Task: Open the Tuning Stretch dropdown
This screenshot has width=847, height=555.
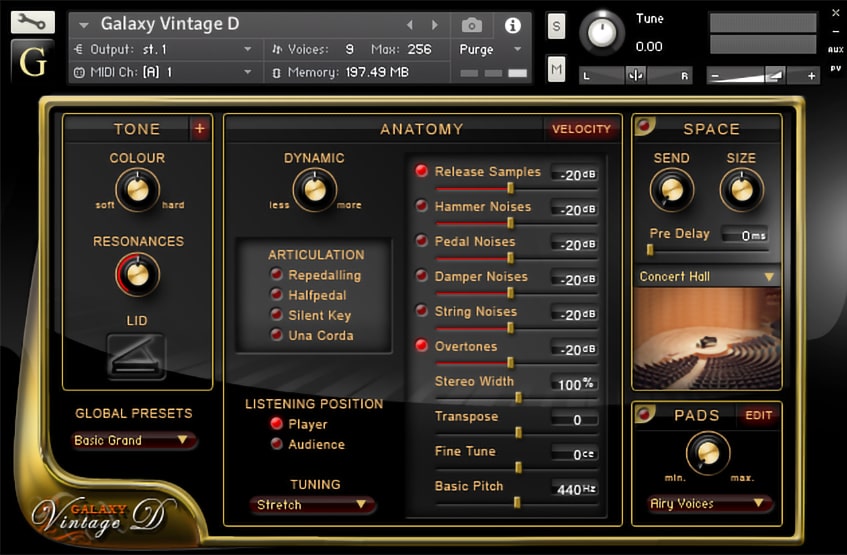Action: click(312, 505)
